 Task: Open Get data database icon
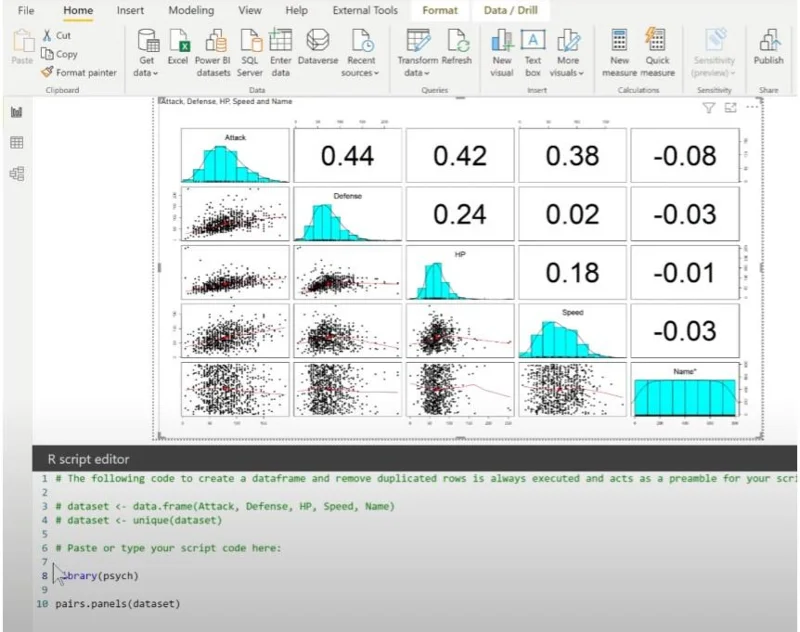coord(148,40)
